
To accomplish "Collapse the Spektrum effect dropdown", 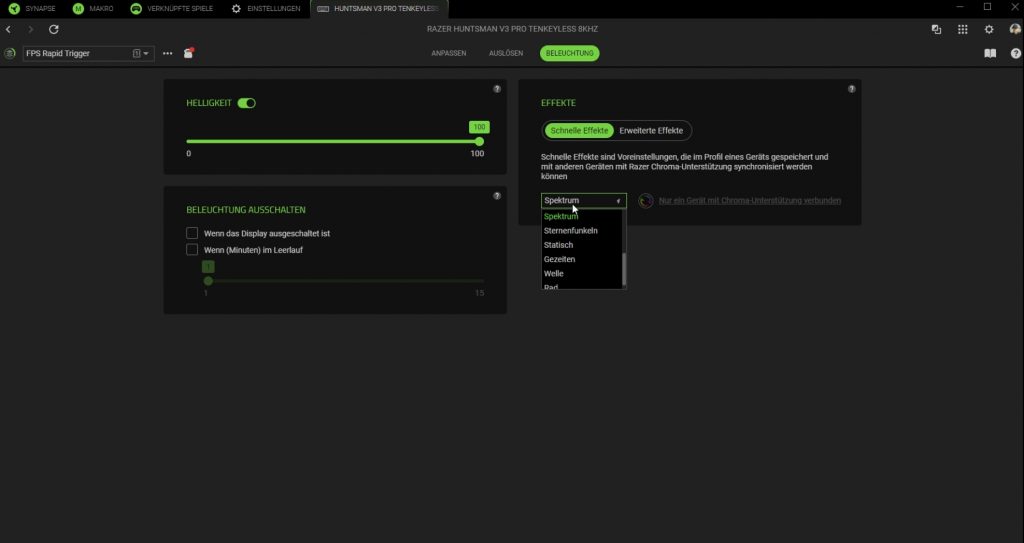I will pyautogui.click(x=584, y=201).
